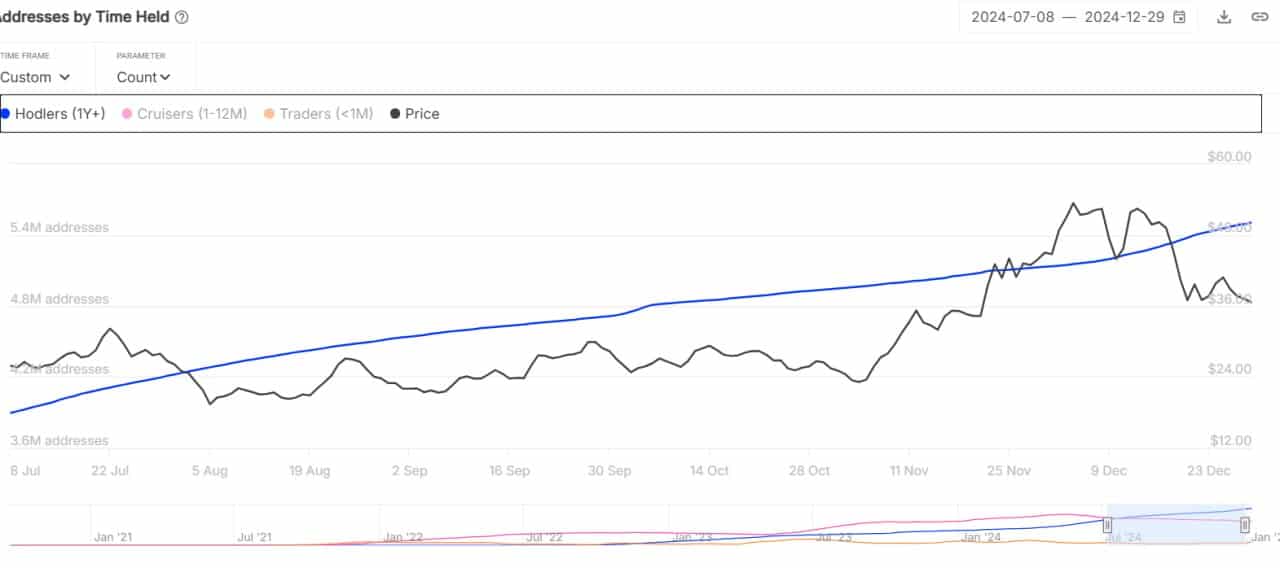The image size is (1280, 568).
Task: Show the Traders (<1M) series
Action: pyautogui.click(x=326, y=114)
